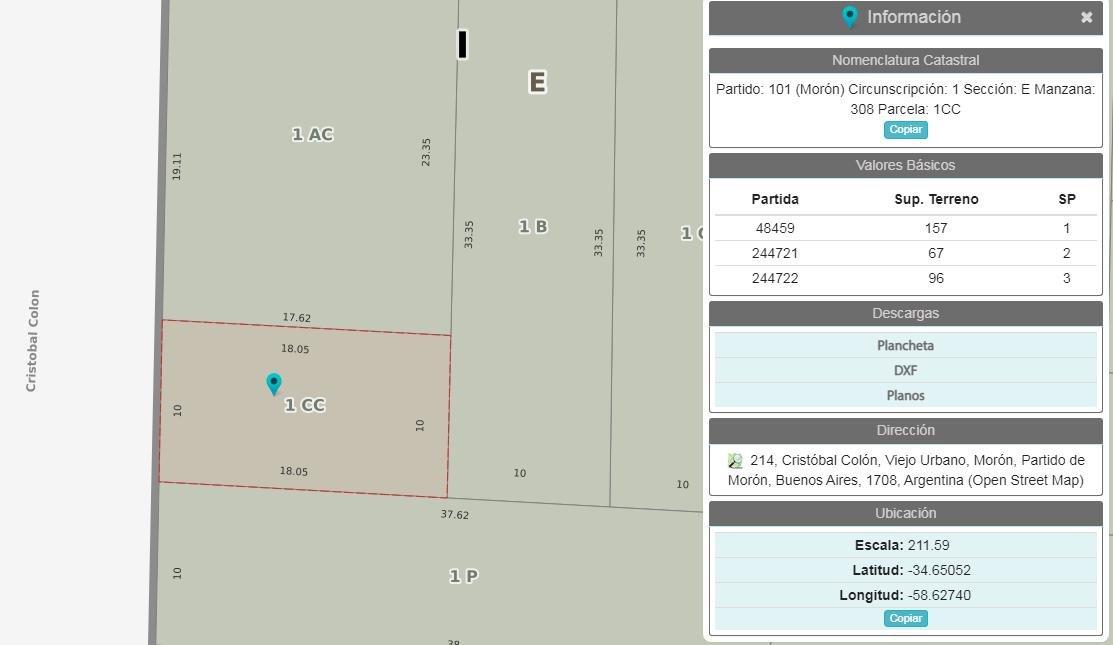Click the pin icon in Información header
1113x645 pixels.
pyautogui.click(x=850, y=17)
